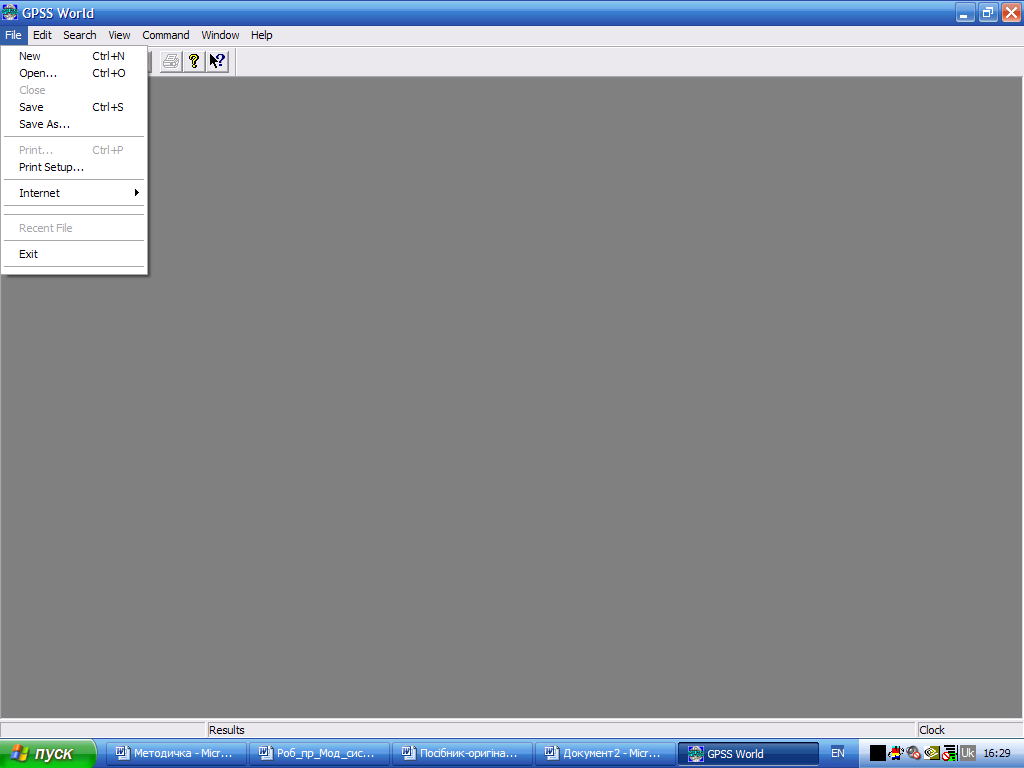Click the Print toolbar icon
The height and width of the screenshot is (768, 1024).
pos(170,61)
